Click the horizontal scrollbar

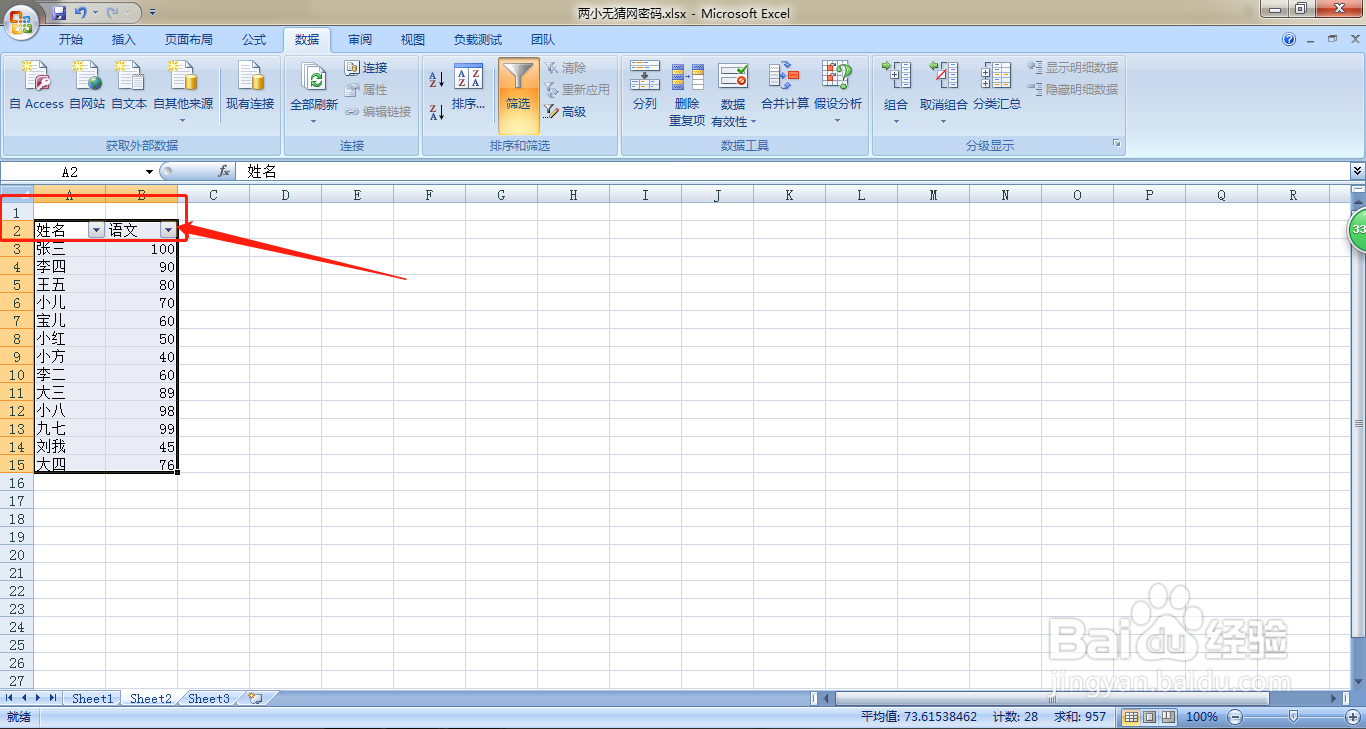point(1052,698)
